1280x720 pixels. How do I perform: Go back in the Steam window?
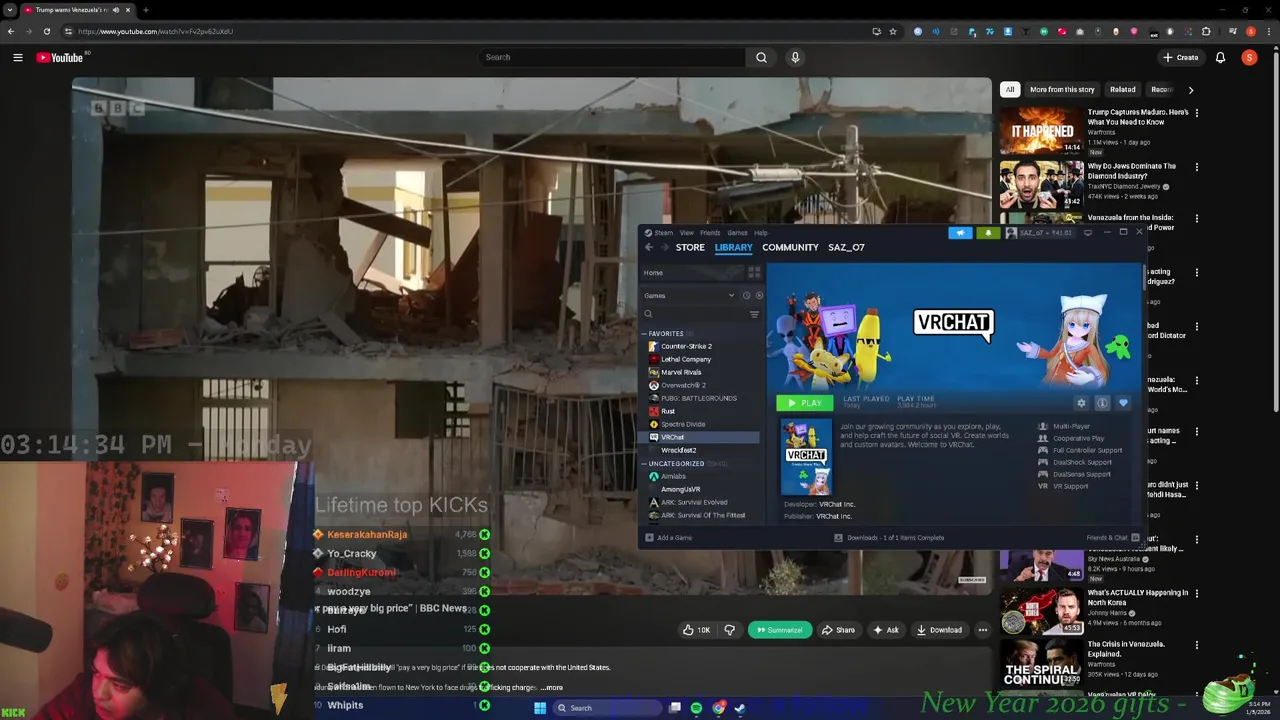pos(648,247)
